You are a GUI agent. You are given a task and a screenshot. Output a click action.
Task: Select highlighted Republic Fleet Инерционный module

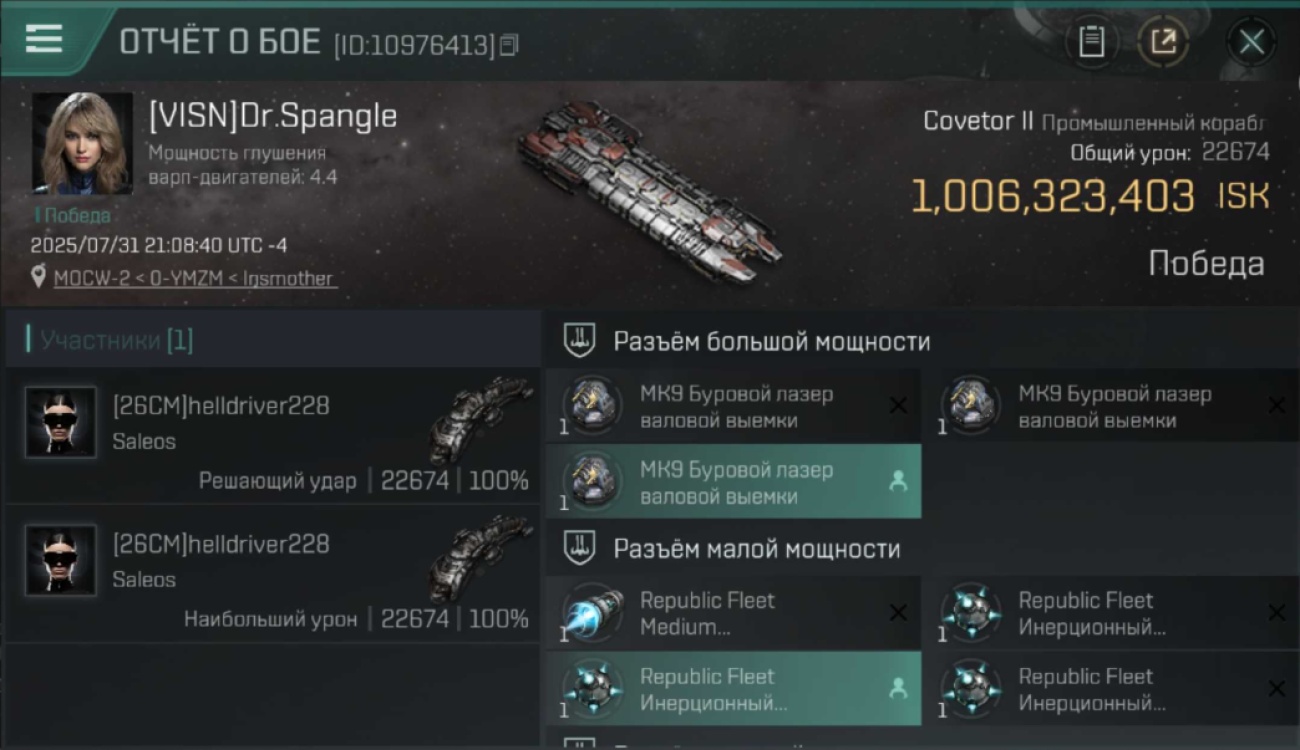coord(733,689)
